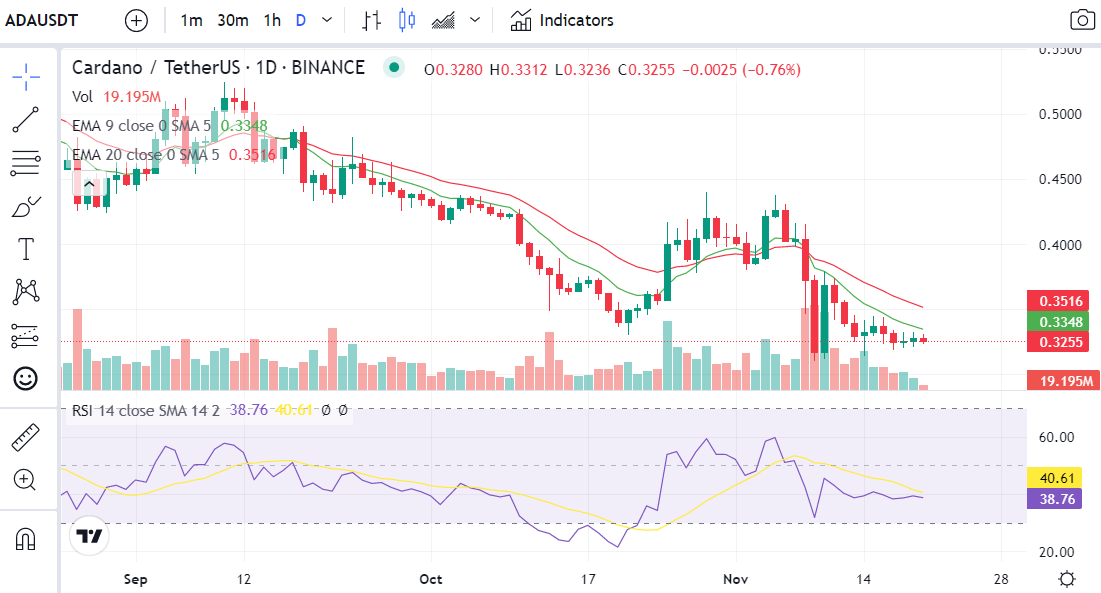1101x593 pixels.
Task: Select the Text annotation tool
Action: click(26, 249)
